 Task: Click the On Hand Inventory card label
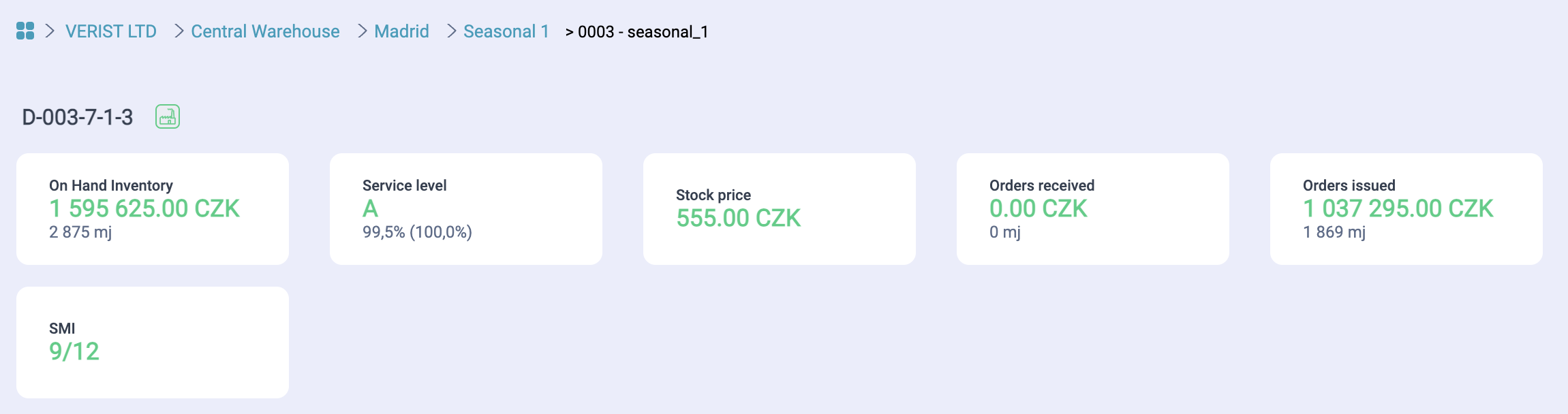pos(111,185)
